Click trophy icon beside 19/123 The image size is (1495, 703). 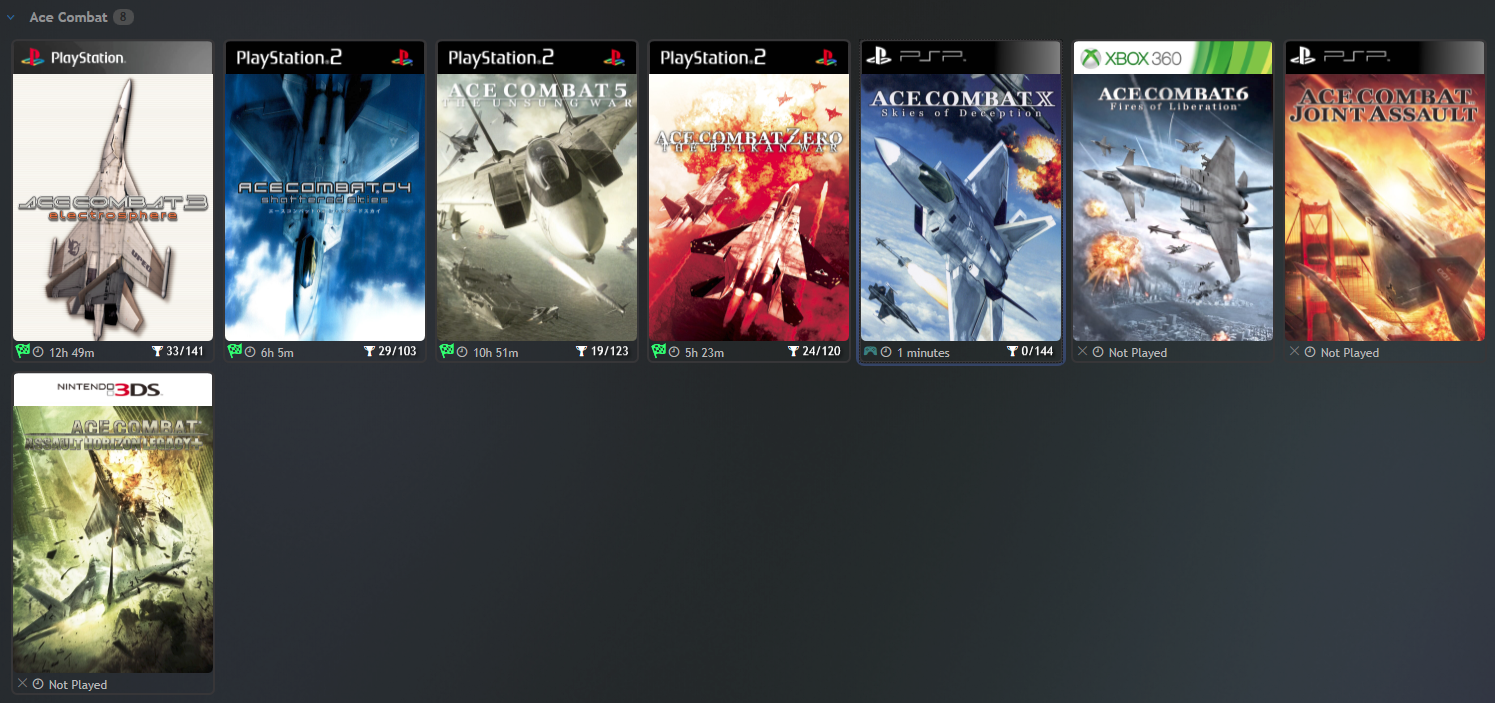(581, 352)
